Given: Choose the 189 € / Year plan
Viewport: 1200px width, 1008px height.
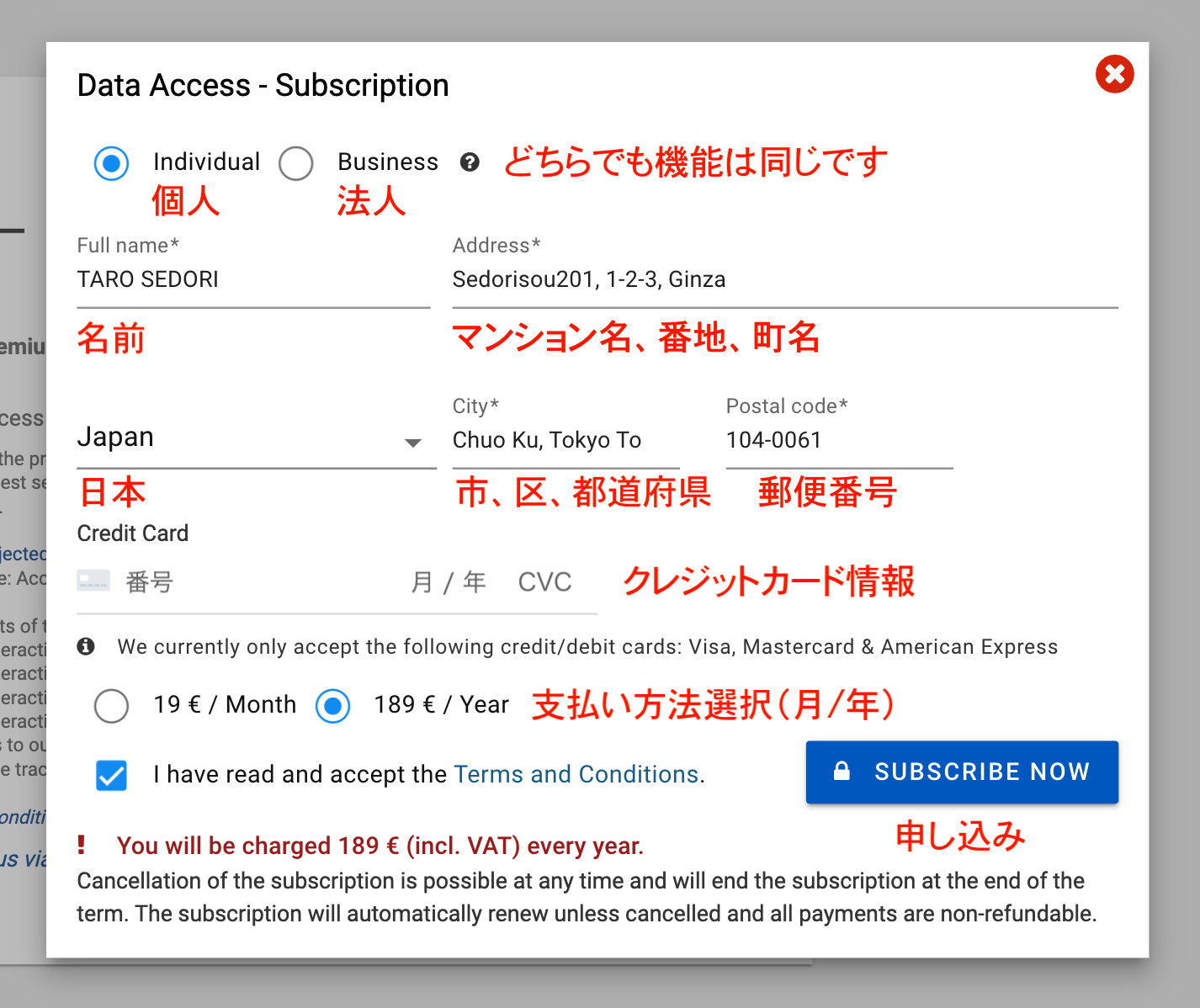Looking at the screenshot, I should pyautogui.click(x=333, y=705).
